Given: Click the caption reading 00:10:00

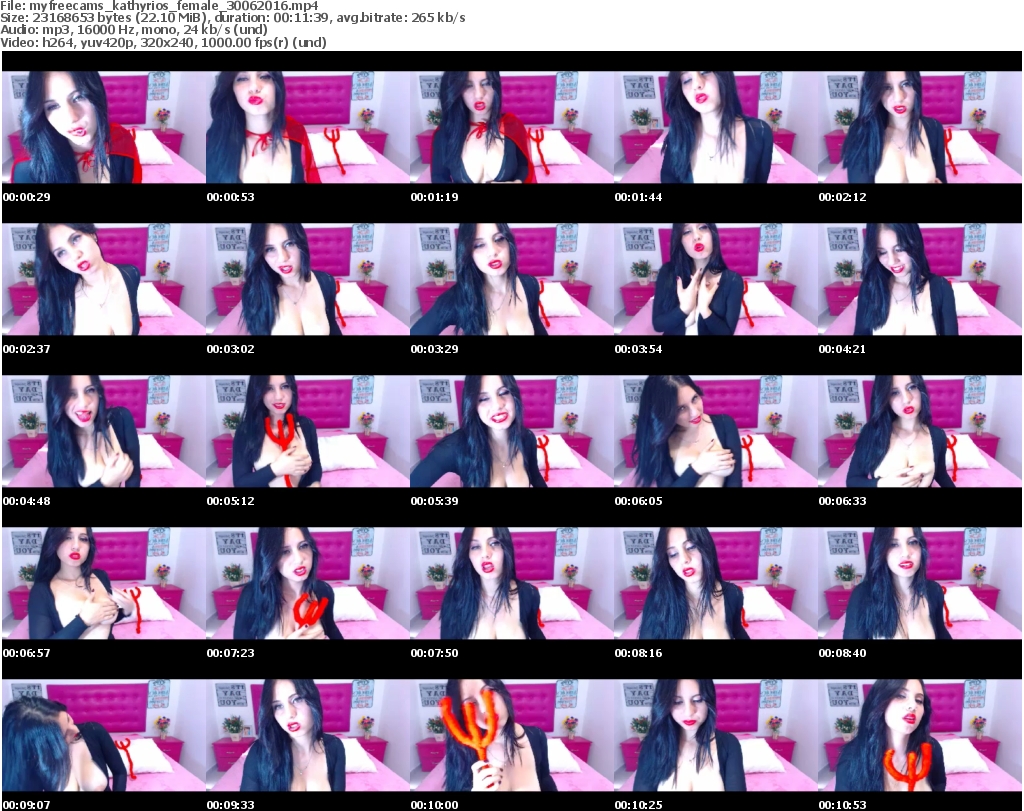Looking at the screenshot, I should point(434,805).
